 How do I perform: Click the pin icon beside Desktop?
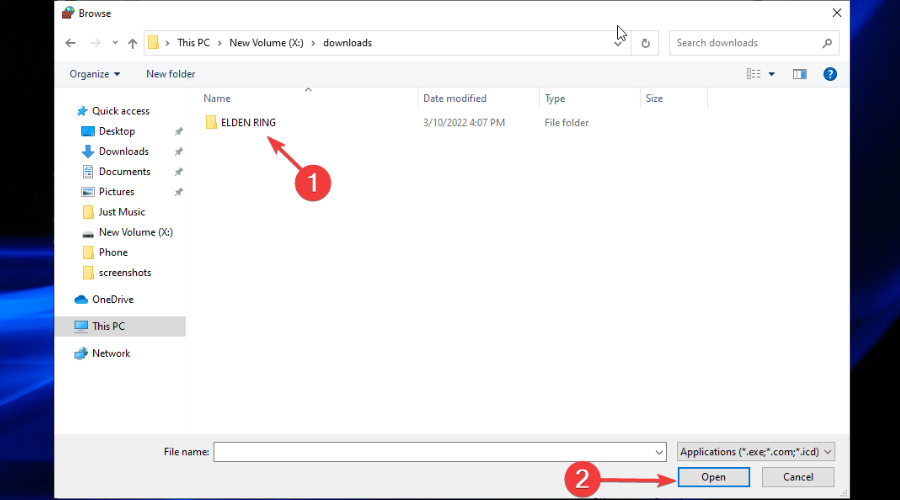pos(179,131)
